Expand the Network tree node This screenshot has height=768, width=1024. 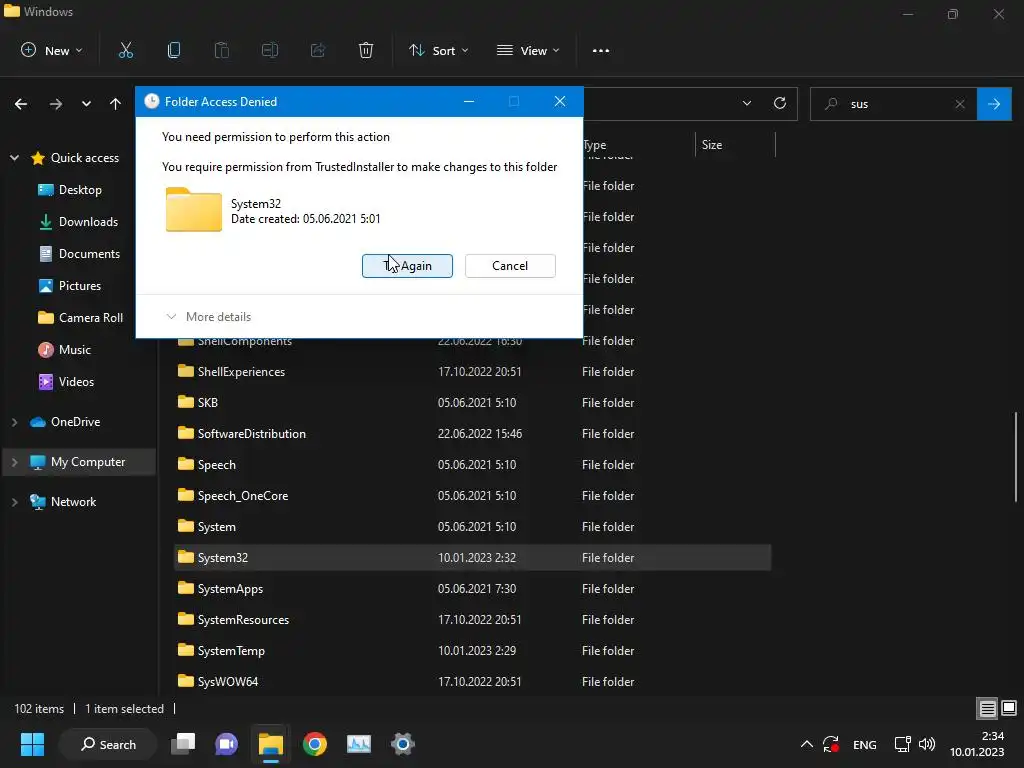[14, 502]
